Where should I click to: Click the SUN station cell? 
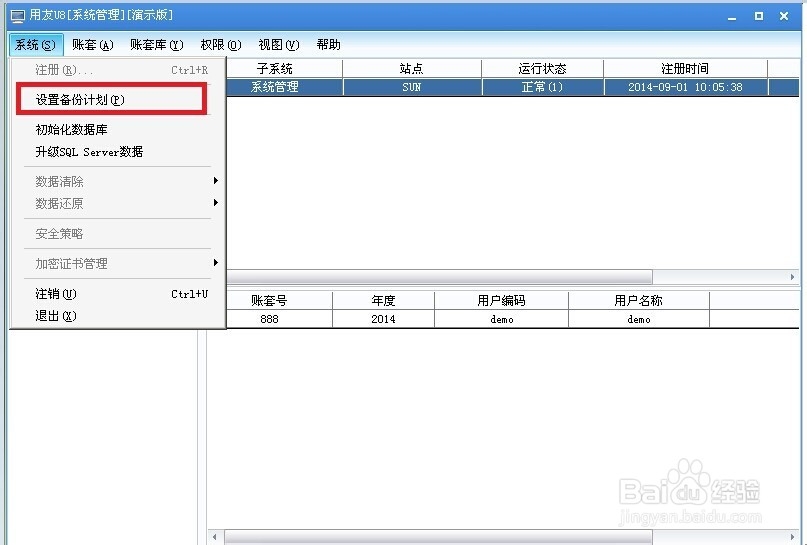pos(412,87)
